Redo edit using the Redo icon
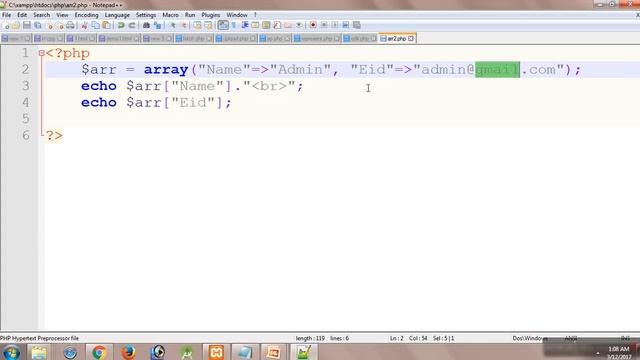Viewport: 640px width, 360px height. coord(132,25)
